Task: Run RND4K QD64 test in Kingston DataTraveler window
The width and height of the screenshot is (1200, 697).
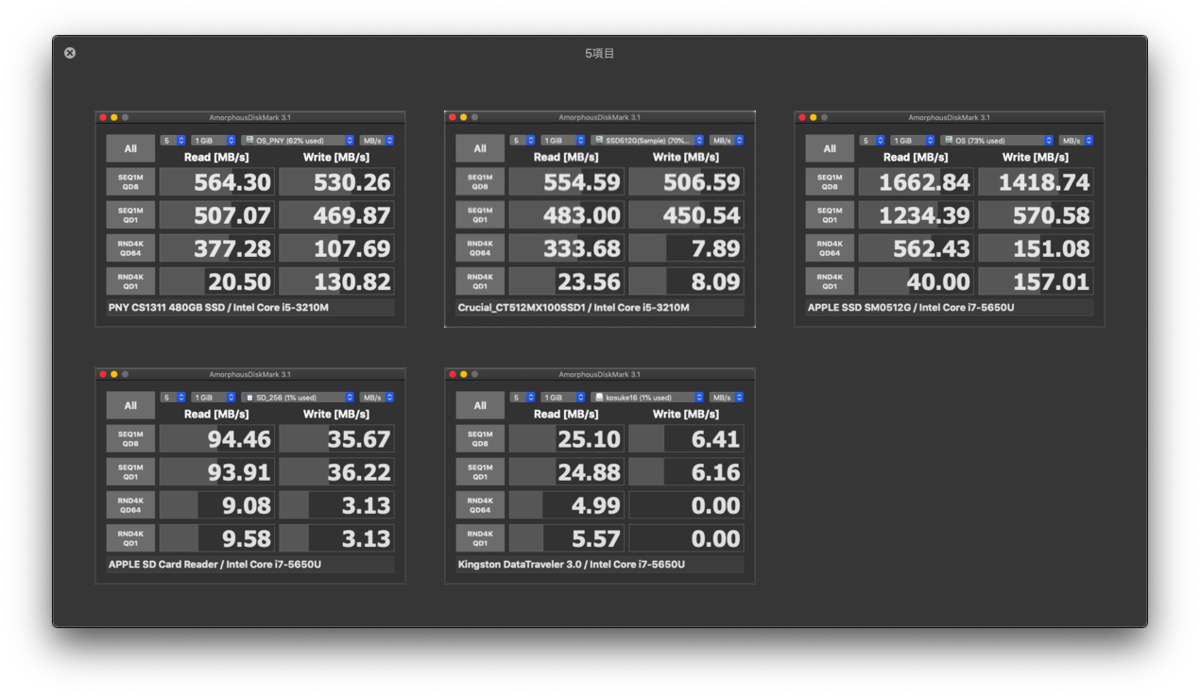Action: tap(480, 505)
